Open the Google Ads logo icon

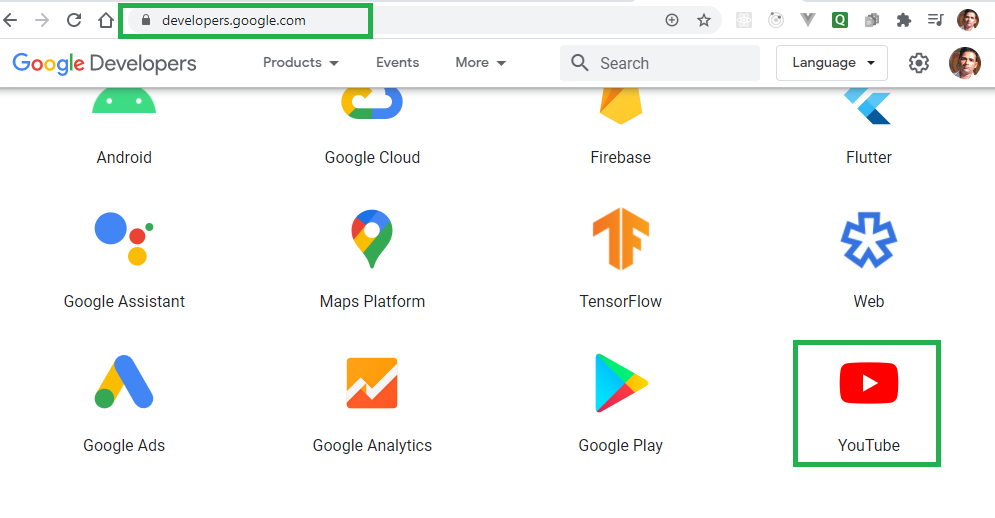124,382
